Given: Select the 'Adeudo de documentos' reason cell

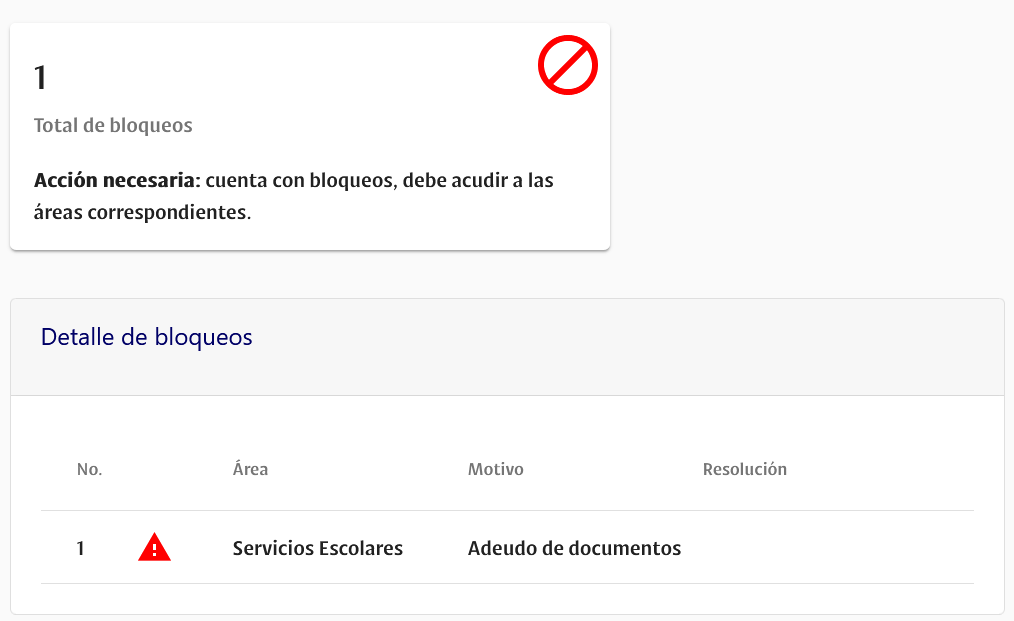Looking at the screenshot, I should click(x=574, y=548).
